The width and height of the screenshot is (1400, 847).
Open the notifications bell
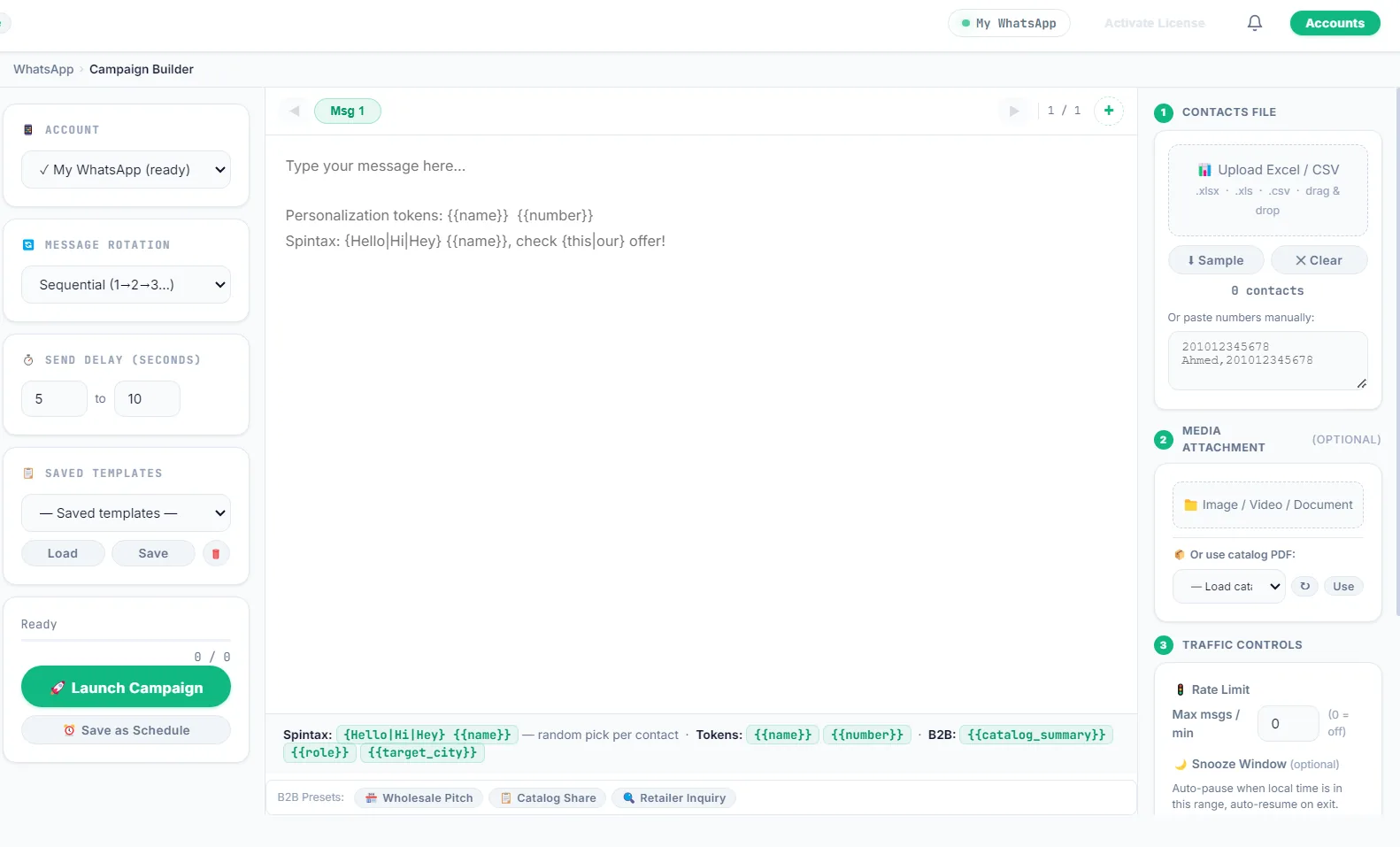[x=1254, y=23]
